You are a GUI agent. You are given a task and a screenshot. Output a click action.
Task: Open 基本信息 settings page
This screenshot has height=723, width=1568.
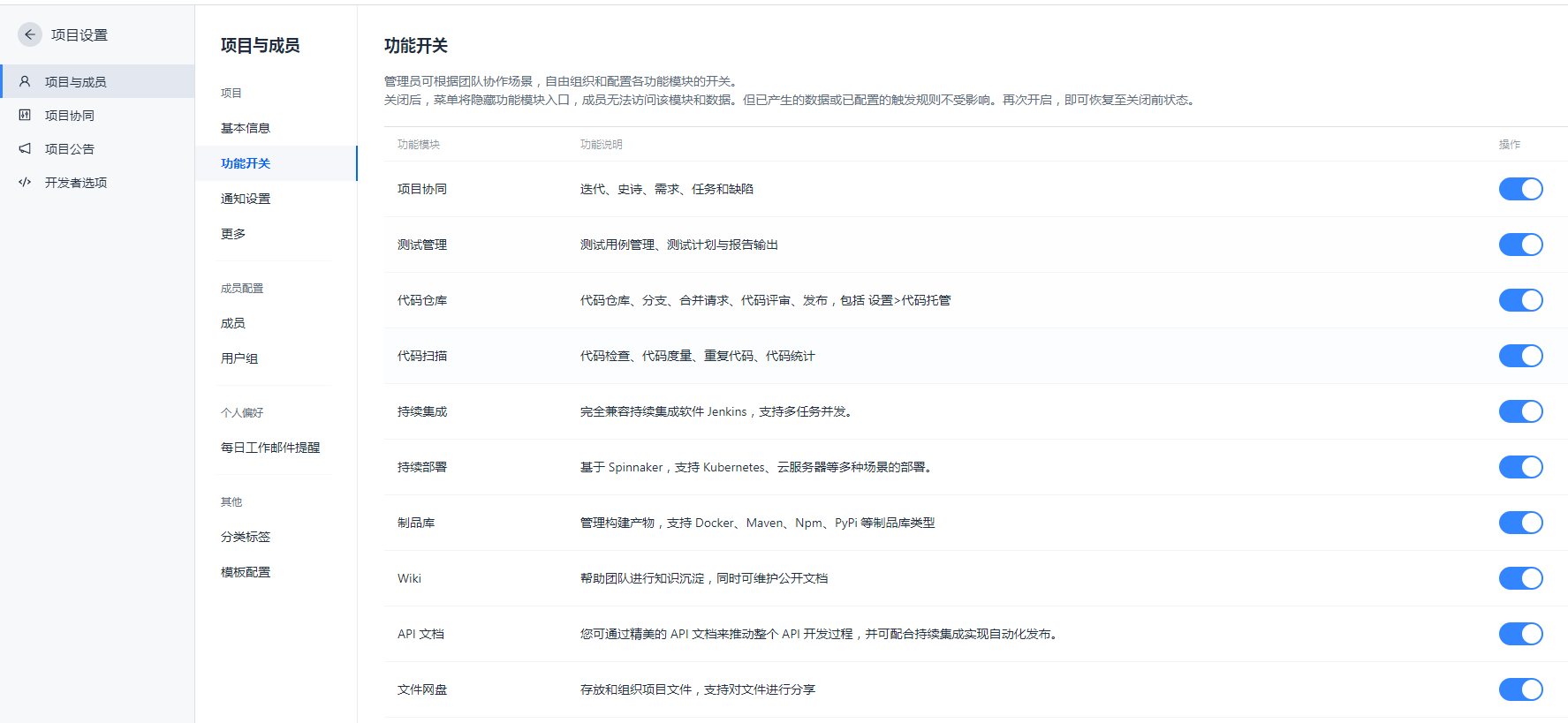click(246, 128)
